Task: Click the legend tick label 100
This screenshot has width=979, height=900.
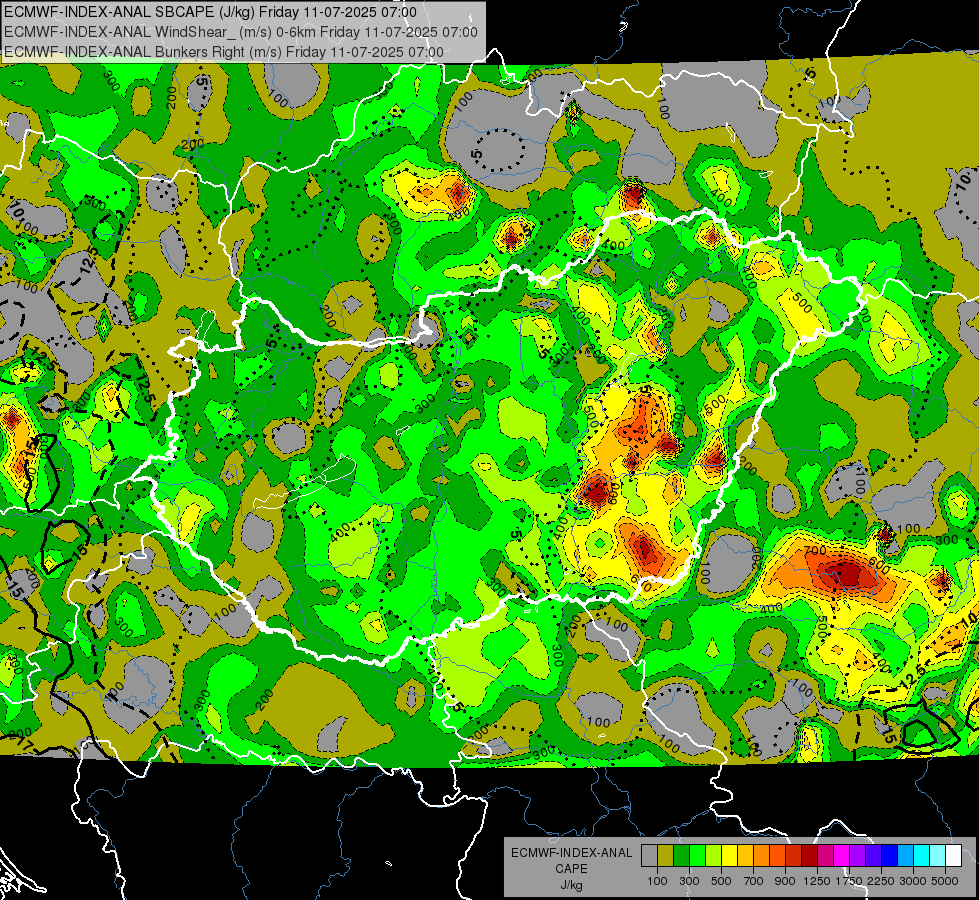Action: (657, 881)
